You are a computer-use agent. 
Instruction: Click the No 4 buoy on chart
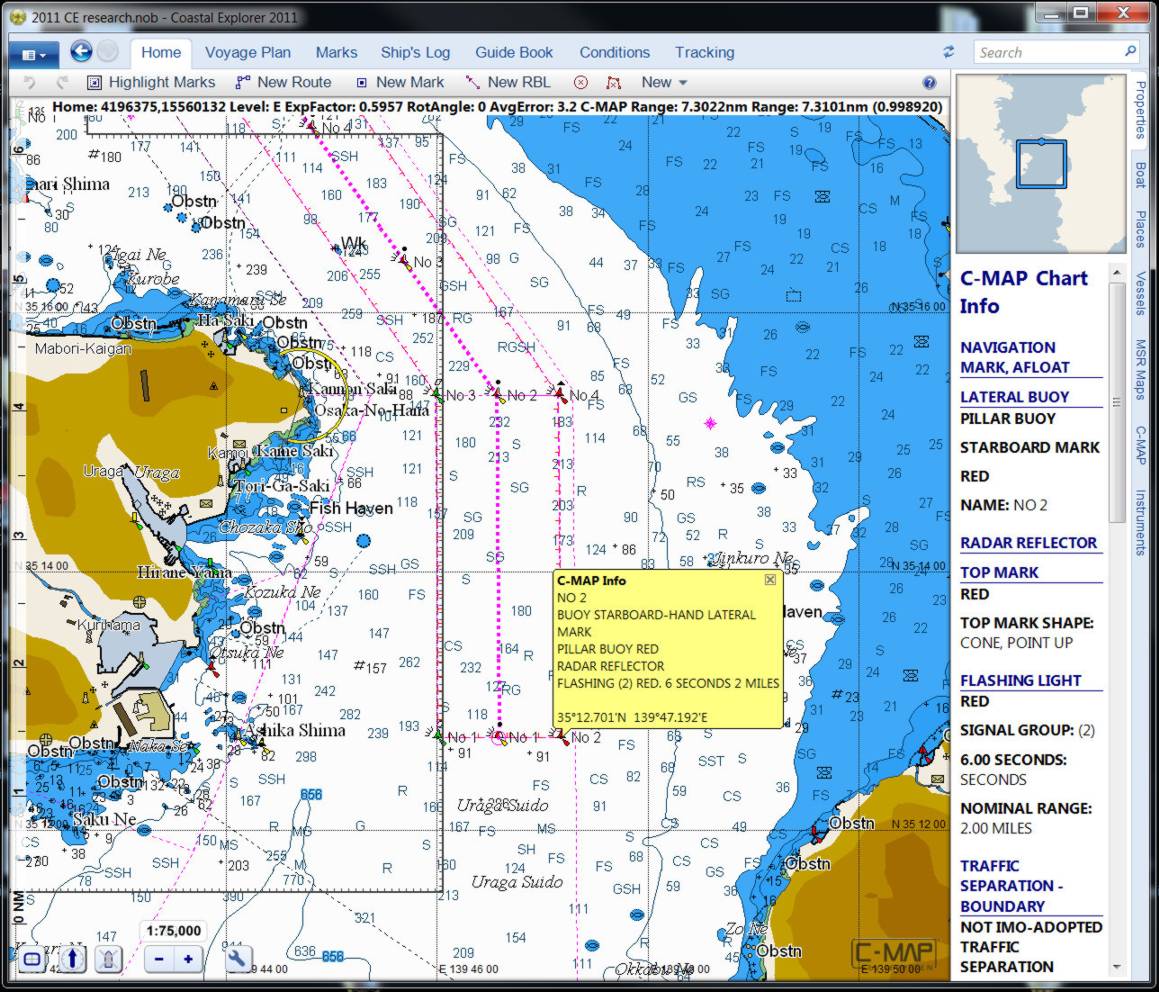[x=561, y=394]
